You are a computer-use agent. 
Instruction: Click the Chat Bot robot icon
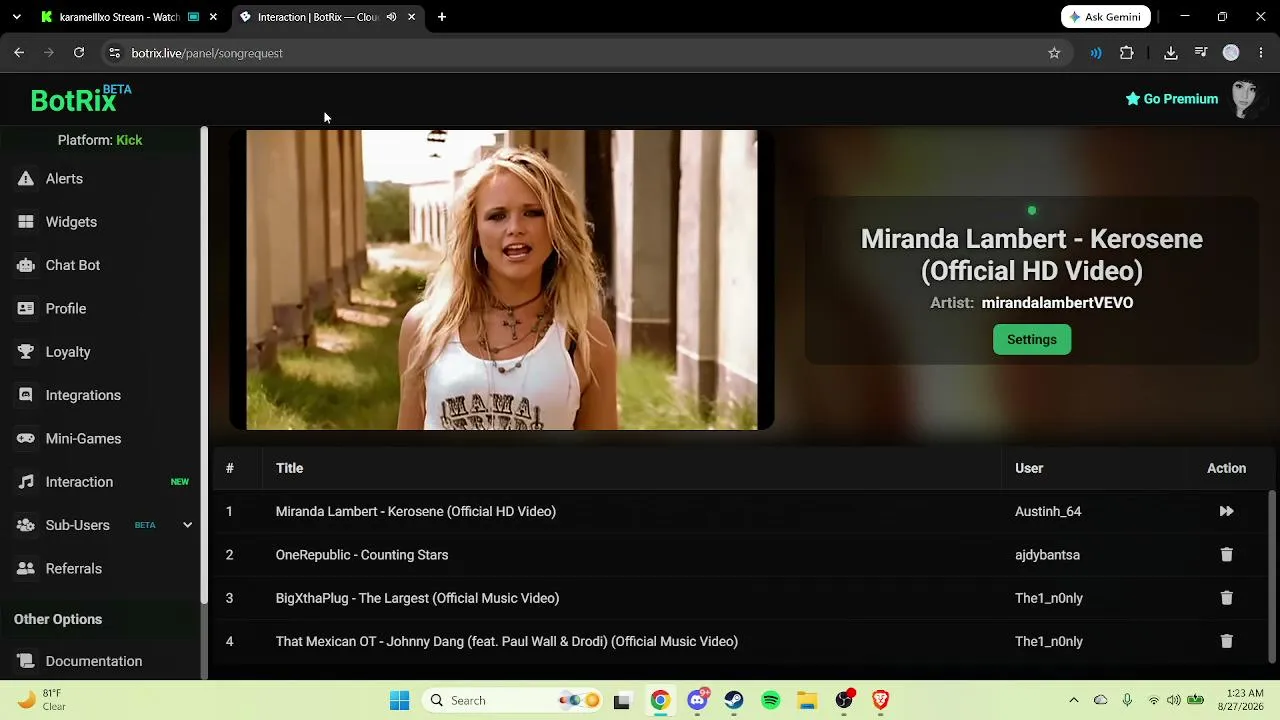(x=26, y=265)
